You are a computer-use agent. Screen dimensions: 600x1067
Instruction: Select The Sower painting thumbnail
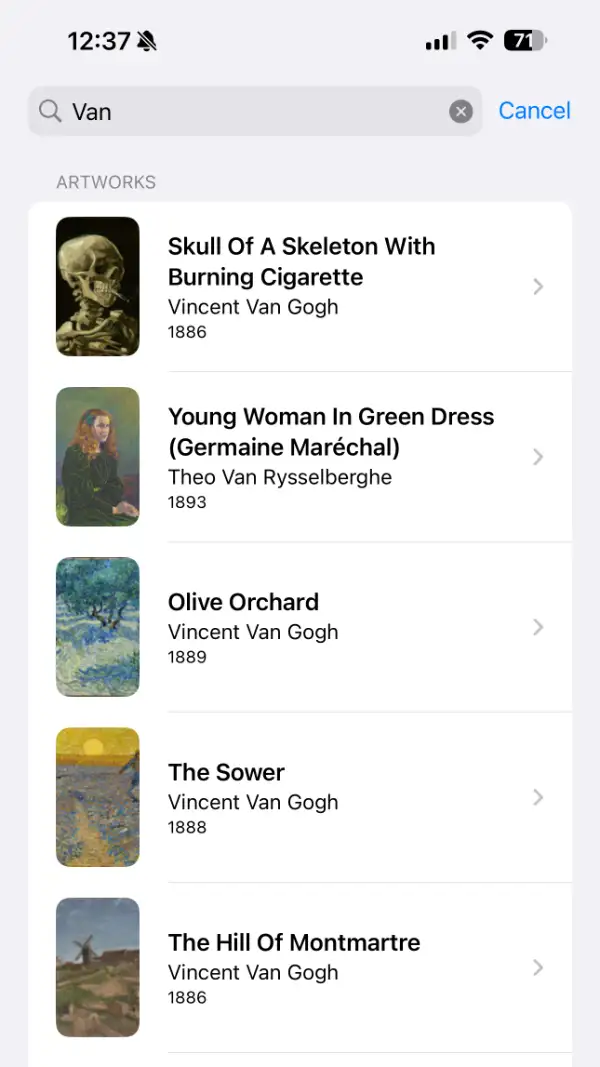tap(98, 797)
